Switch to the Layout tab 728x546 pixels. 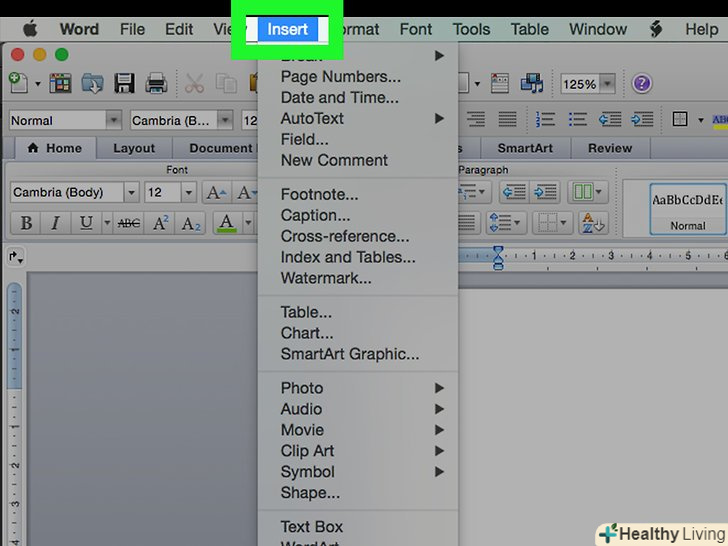[x=134, y=148]
